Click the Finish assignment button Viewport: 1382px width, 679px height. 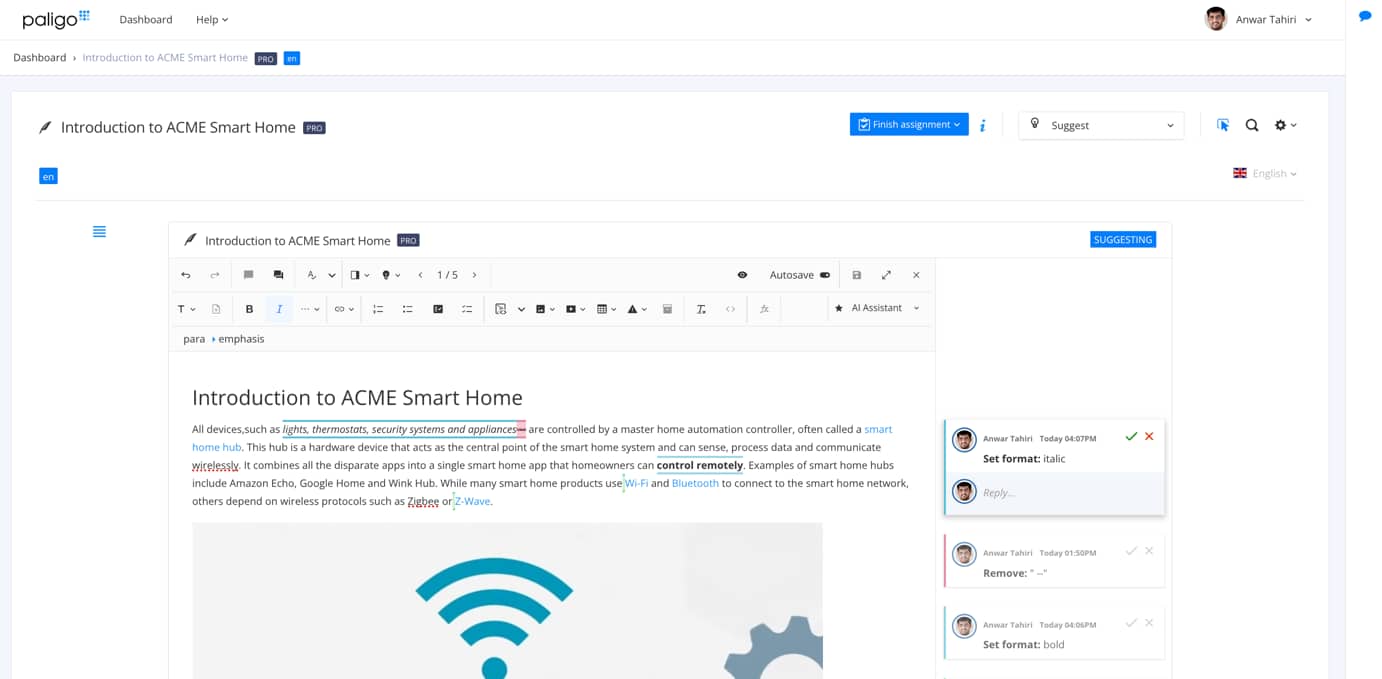908,124
